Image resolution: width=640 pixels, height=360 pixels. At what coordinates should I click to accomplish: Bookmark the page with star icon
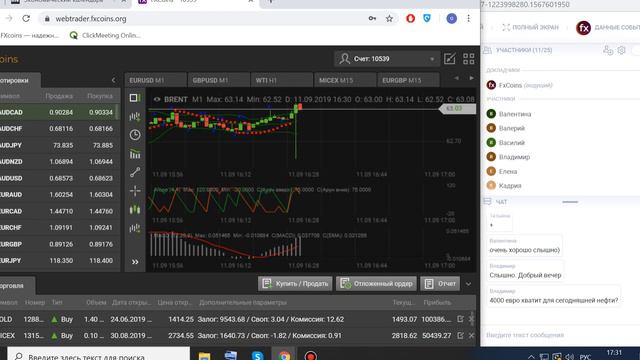(x=389, y=19)
